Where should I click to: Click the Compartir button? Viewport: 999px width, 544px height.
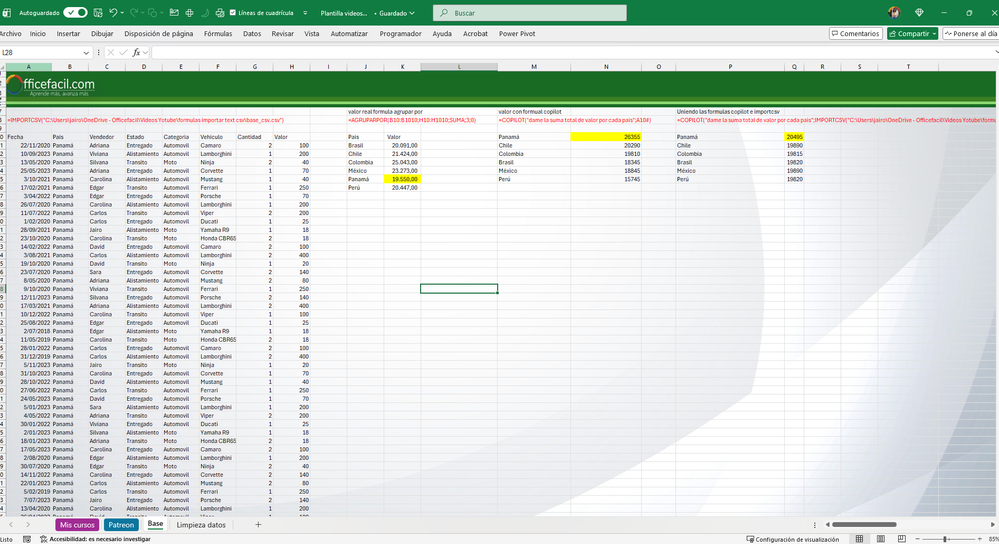click(x=912, y=34)
